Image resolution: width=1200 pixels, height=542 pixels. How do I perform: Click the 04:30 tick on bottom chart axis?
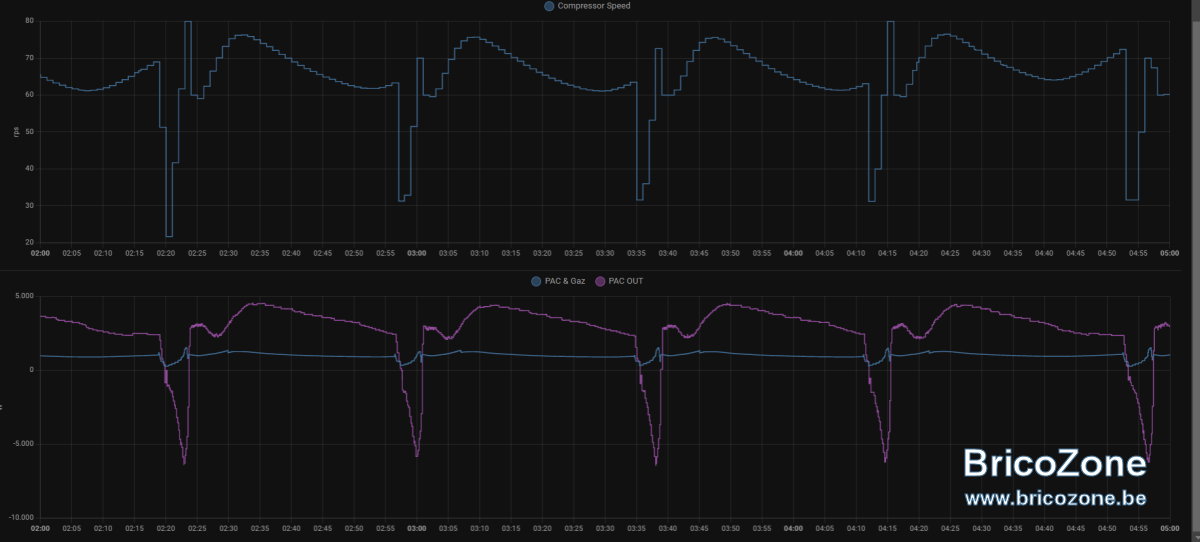(x=982, y=528)
